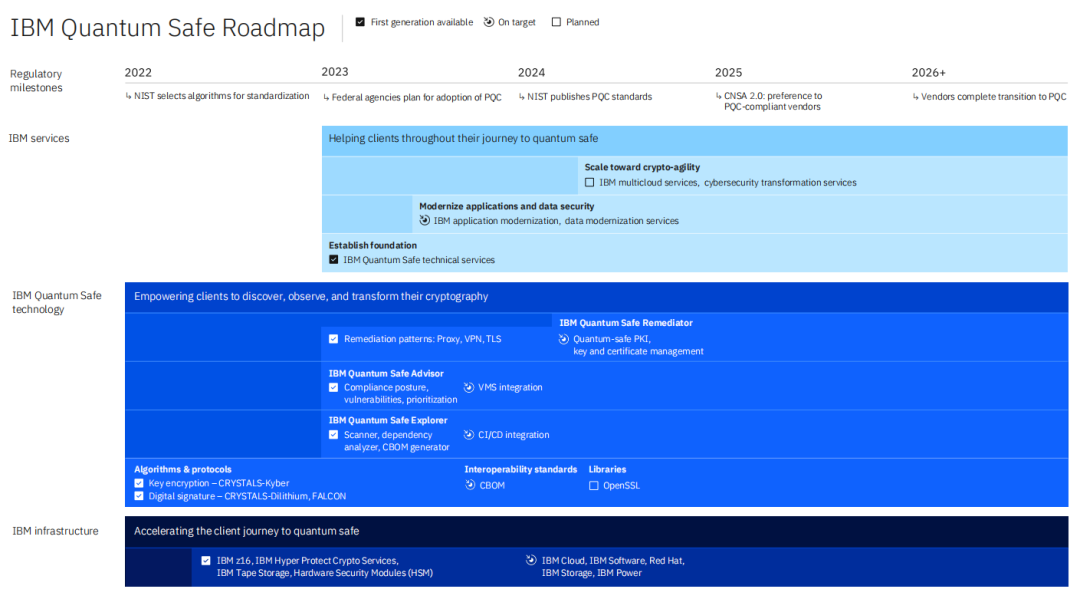
Task: Click the IBM infrastructure row label
Action: click(x=55, y=531)
